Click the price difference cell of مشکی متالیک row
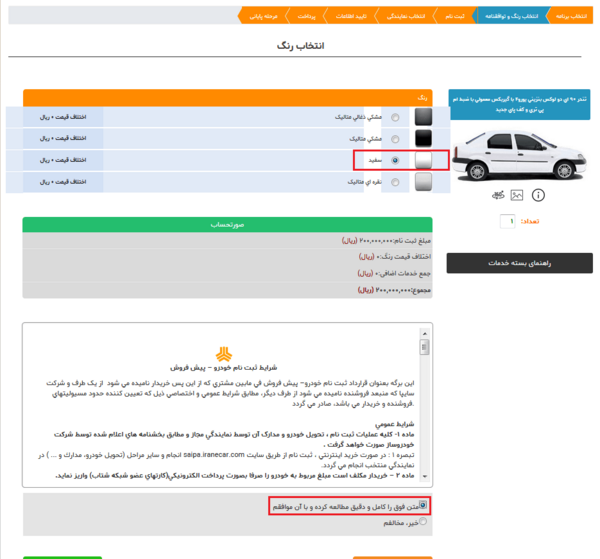 (63, 138)
